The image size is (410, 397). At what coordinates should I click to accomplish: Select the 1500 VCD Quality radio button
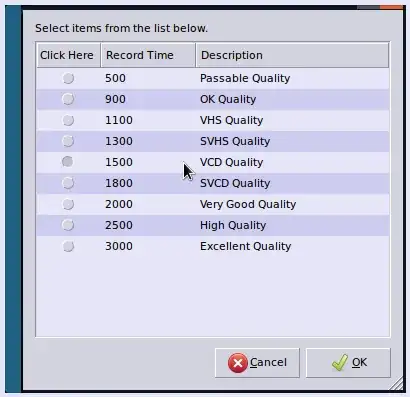68,162
